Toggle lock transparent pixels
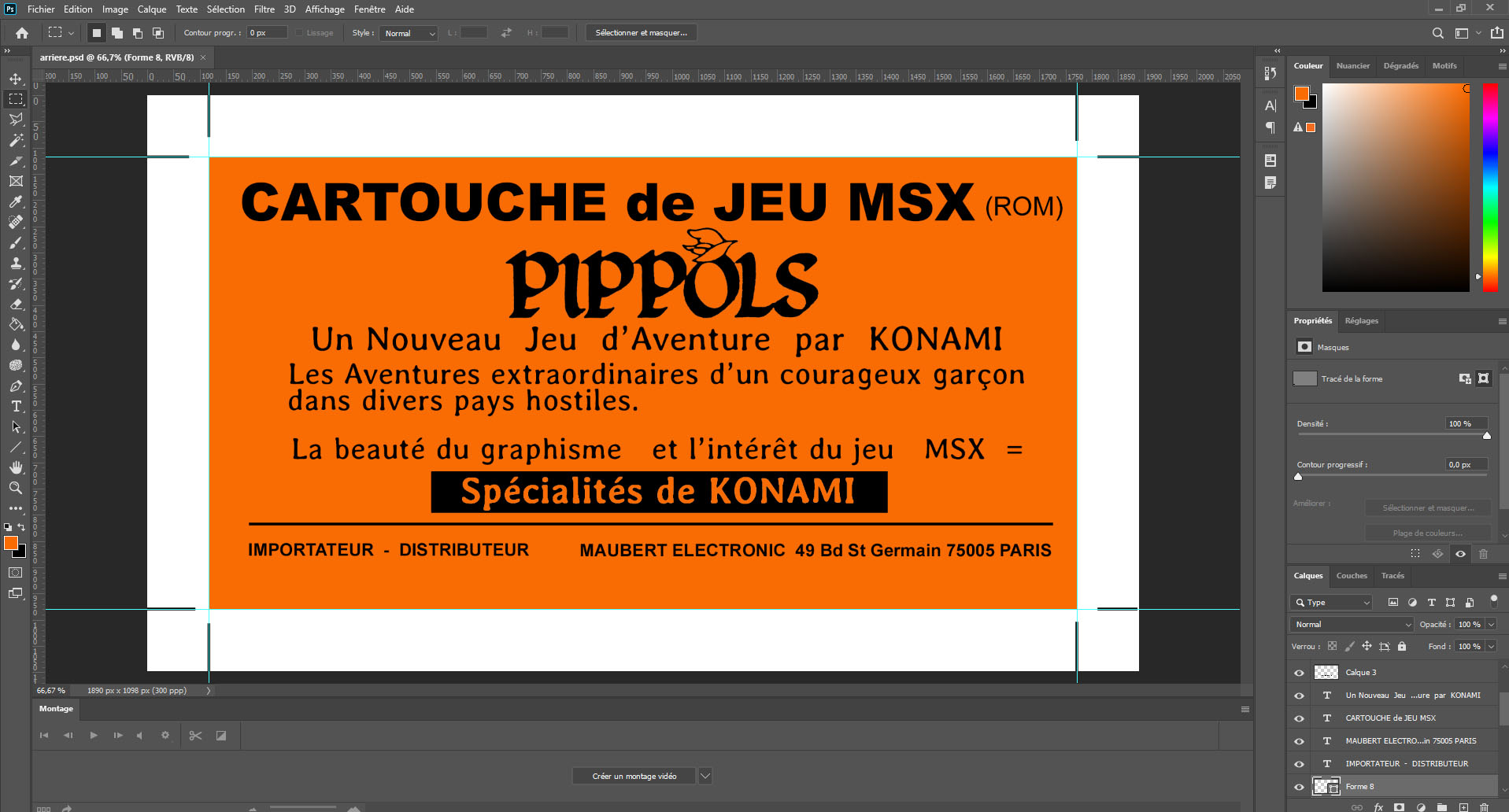This screenshot has width=1509, height=812. click(1332, 646)
